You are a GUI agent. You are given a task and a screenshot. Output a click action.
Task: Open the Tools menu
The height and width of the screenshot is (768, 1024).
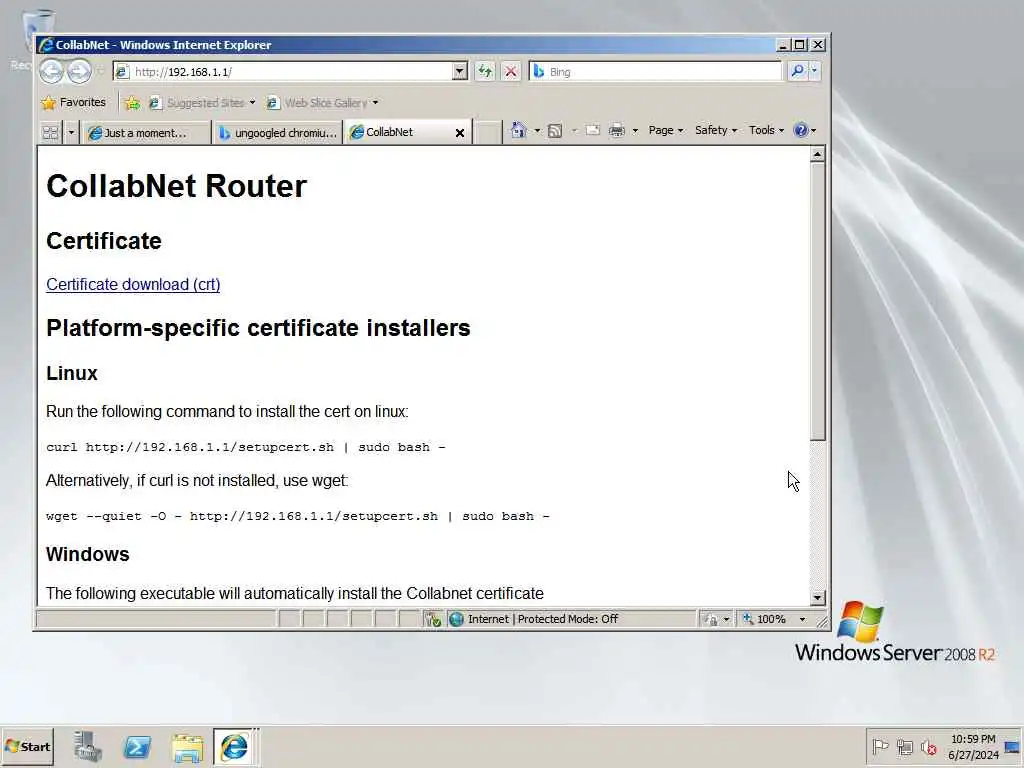pyautogui.click(x=766, y=130)
